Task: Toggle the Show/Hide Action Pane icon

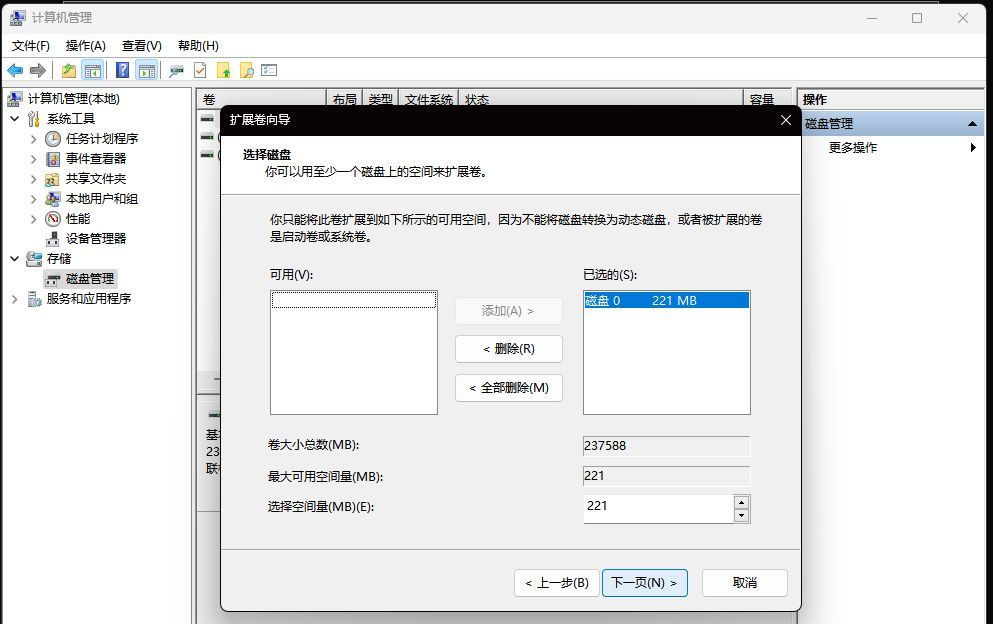Action: point(147,70)
